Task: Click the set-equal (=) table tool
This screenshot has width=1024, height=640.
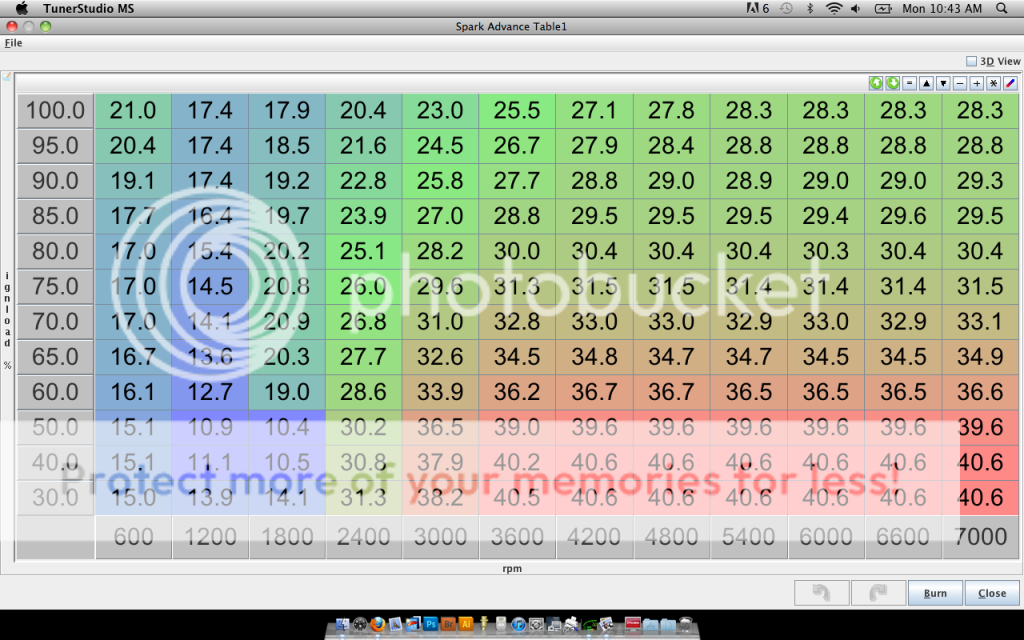Action: point(909,83)
